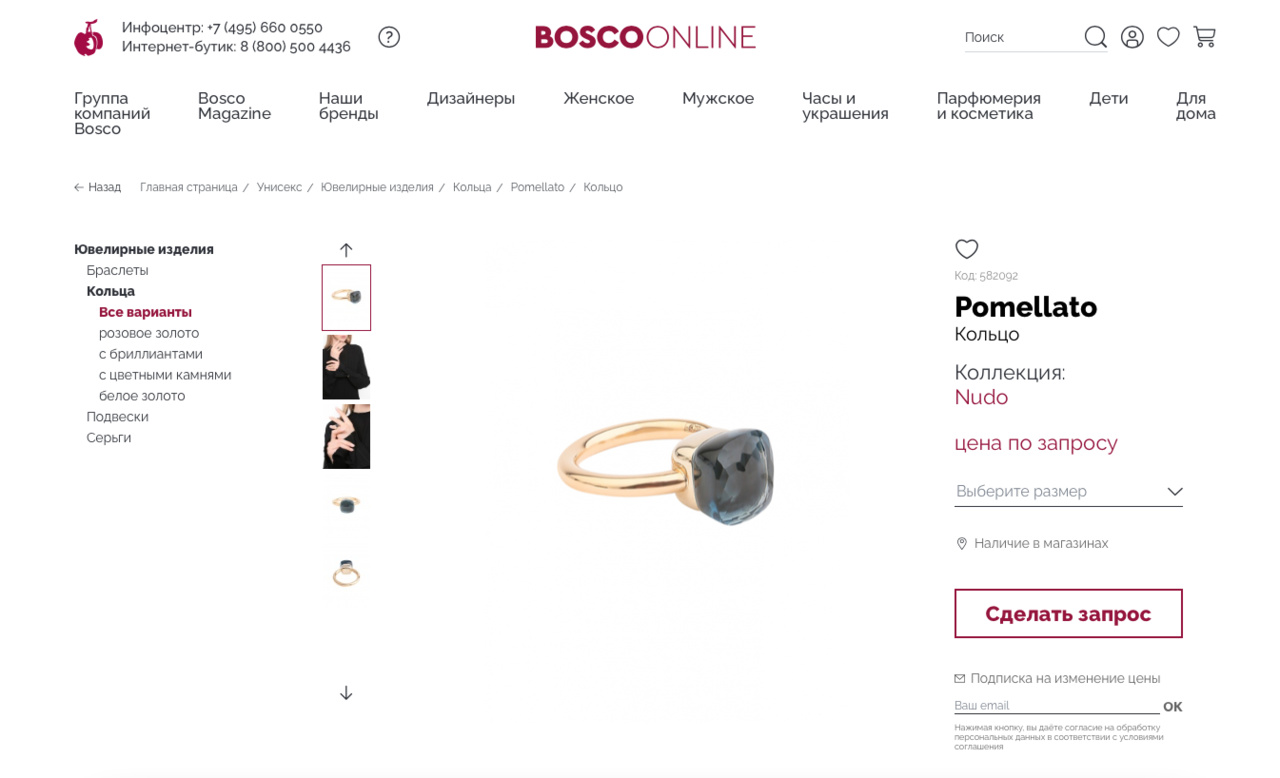
Task: Filter rings by розовое золото
Action: point(149,333)
